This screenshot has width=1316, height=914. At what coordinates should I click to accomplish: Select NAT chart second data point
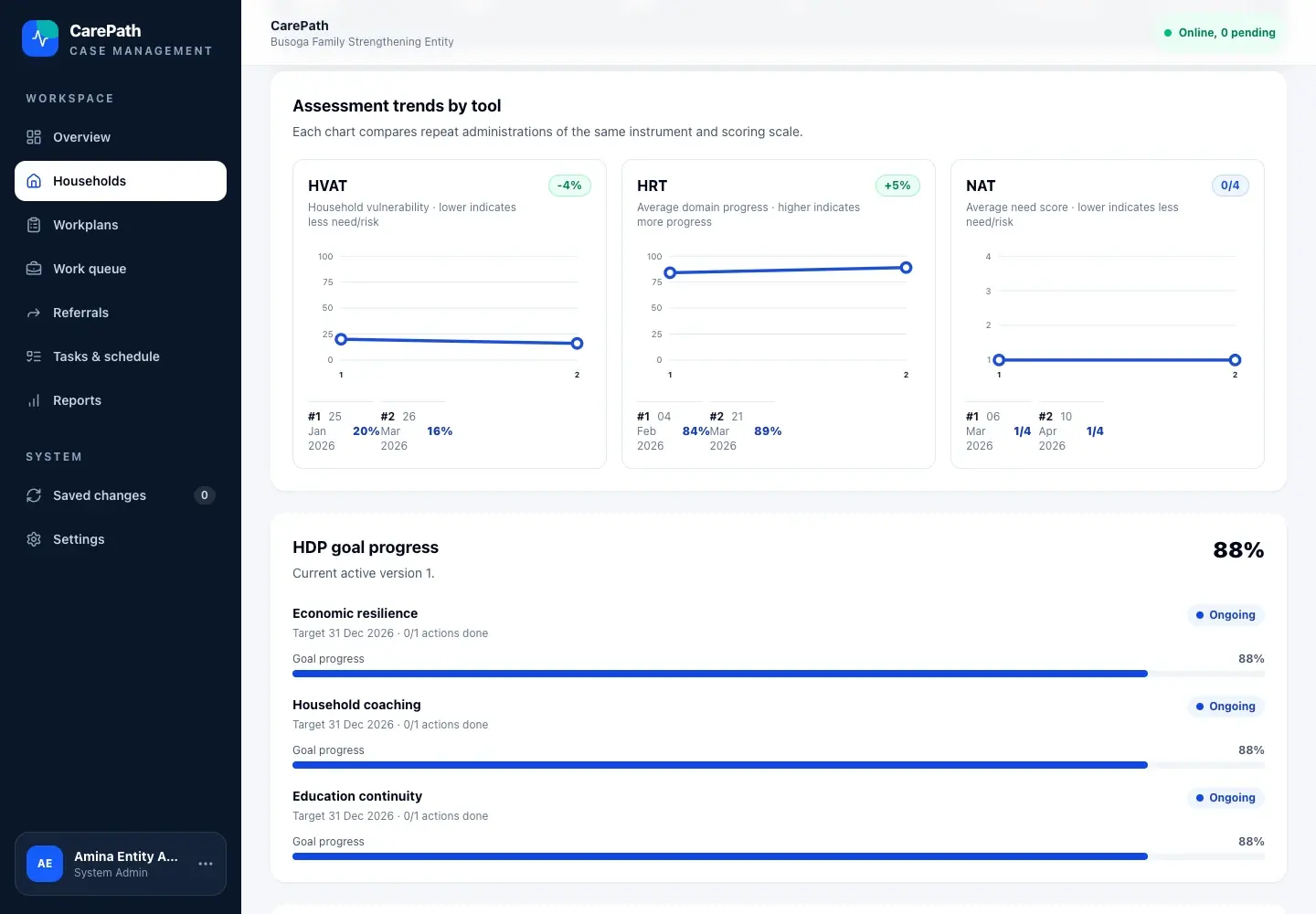(x=1235, y=360)
